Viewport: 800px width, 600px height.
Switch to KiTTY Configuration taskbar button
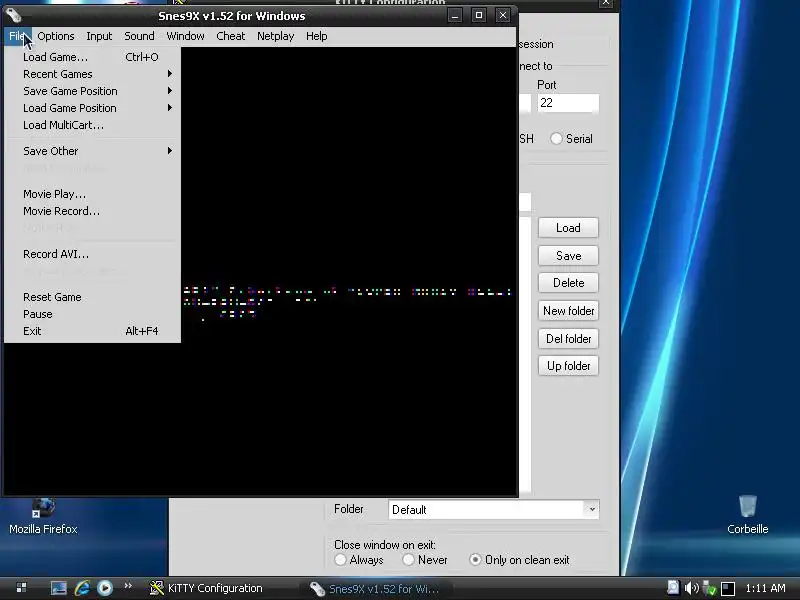click(x=206, y=588)
